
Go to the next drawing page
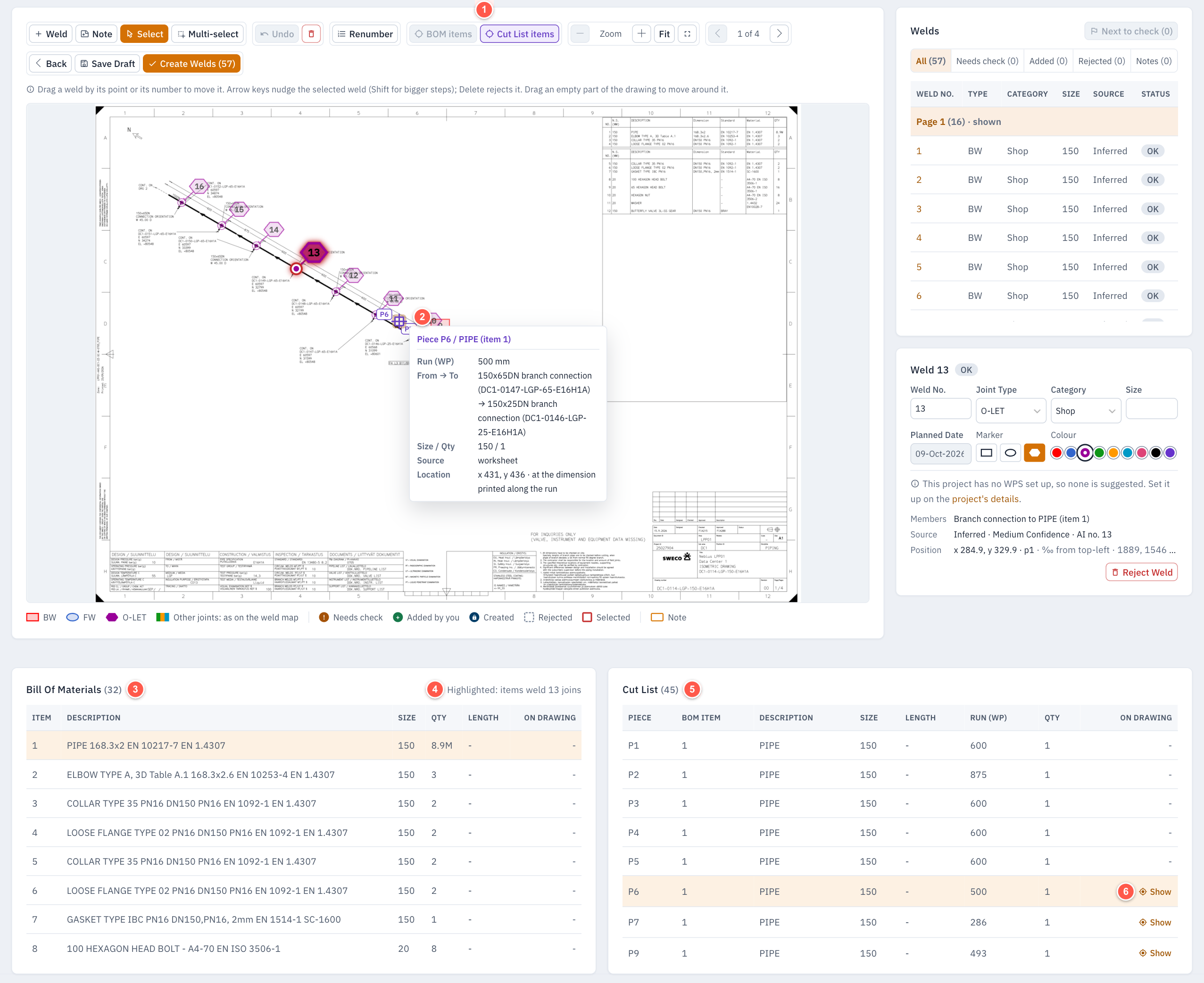[x=779, y=34]
